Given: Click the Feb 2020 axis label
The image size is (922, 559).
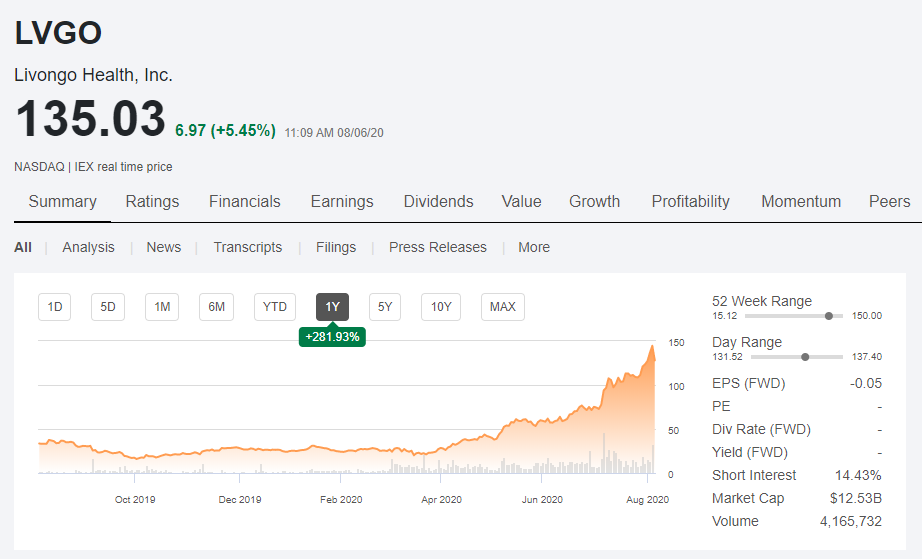Looking at the screenshot, I should tap(341, 500).
